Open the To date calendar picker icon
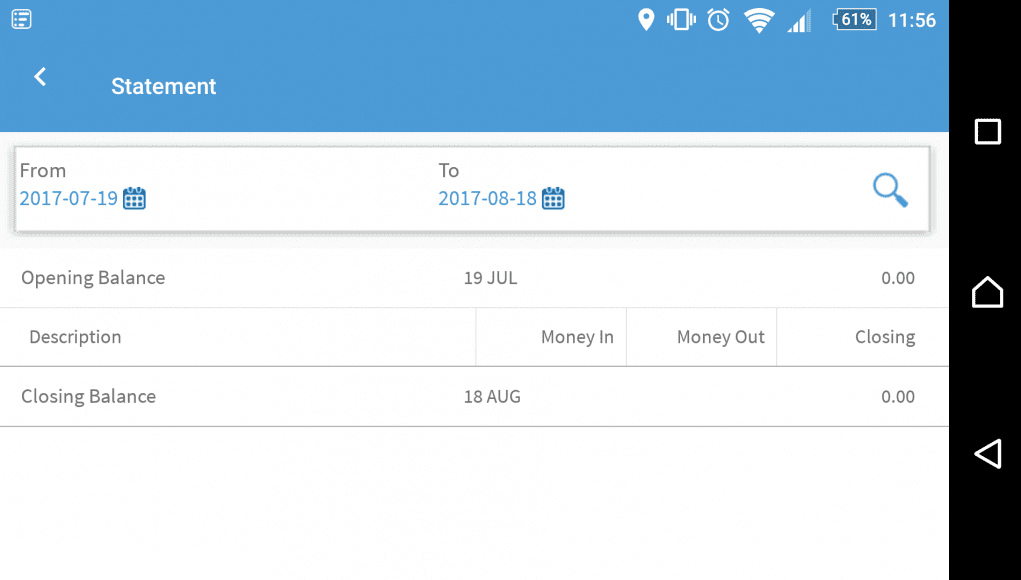The height and width of the screenshot is (580, 1021). 553,198
